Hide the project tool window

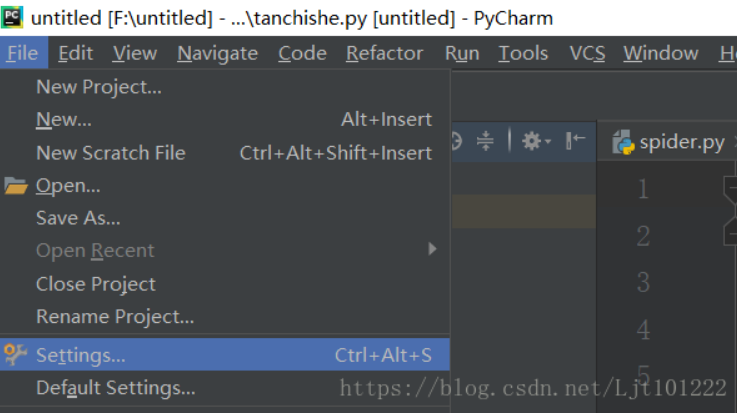click(x=575, y=142)
